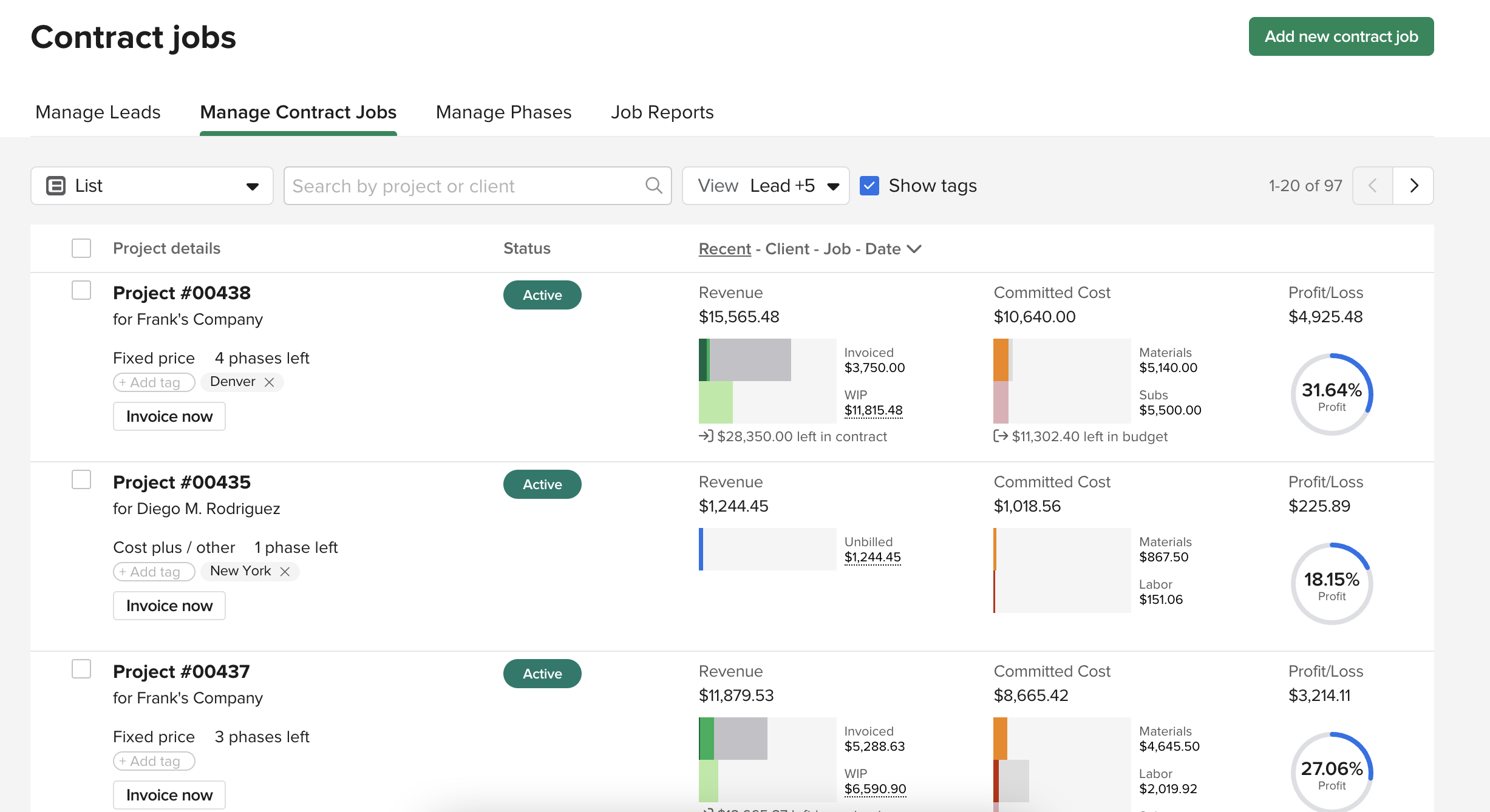
Task: Switch to Manage Leads tab
Action: point(98,112)
